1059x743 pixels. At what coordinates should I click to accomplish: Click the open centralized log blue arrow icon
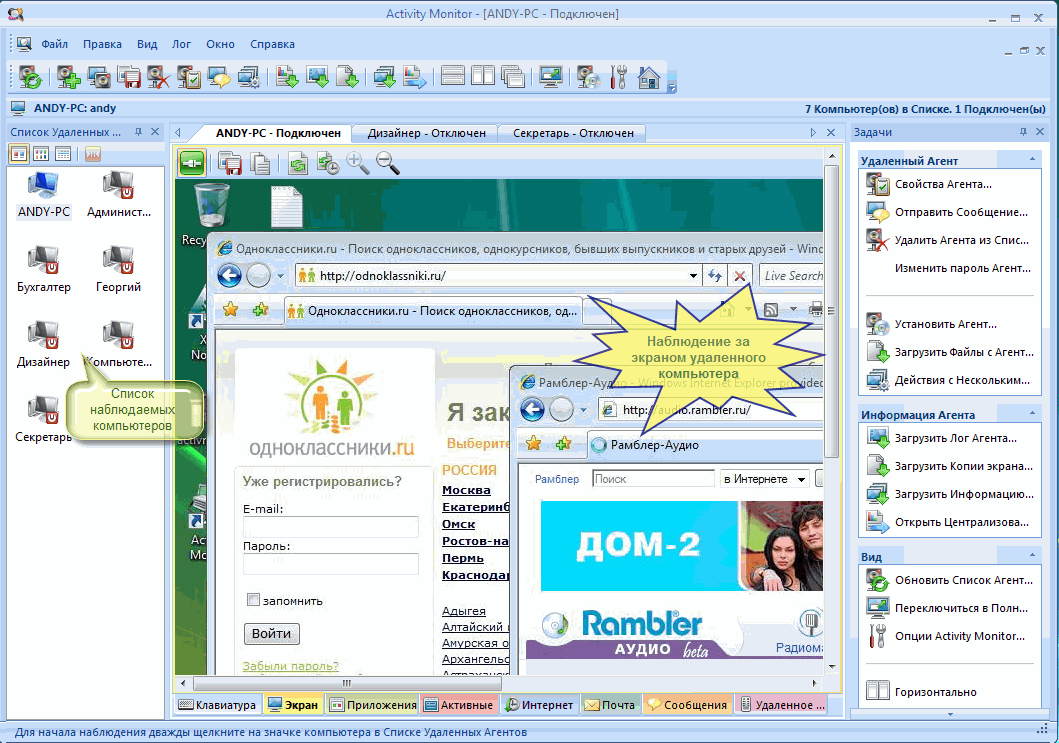pos(415,77)
